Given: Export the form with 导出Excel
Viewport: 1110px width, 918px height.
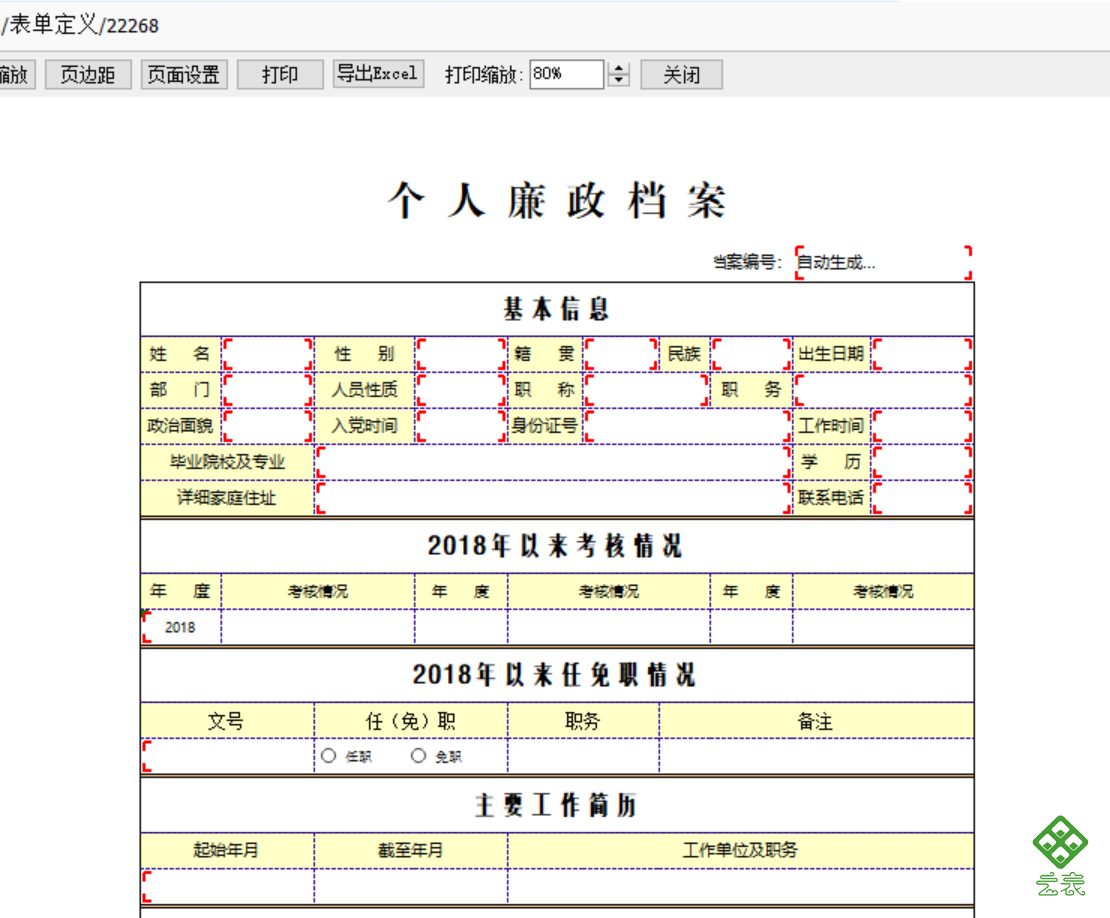Looking at the screenshot, I should [x=378, y=74].
